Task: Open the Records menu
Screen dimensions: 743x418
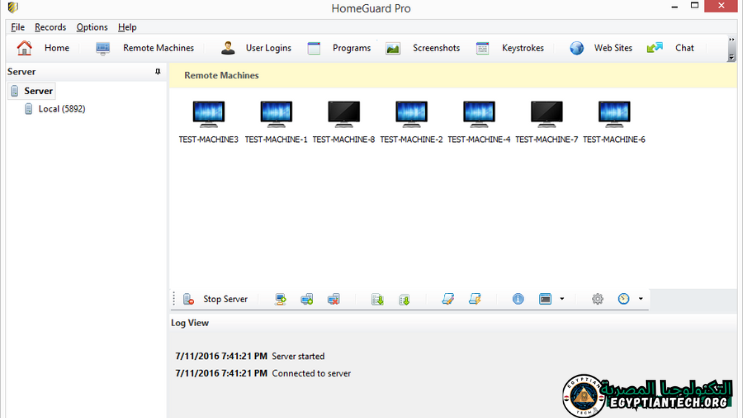Action: pyautogui.click(x=50, y=27)
